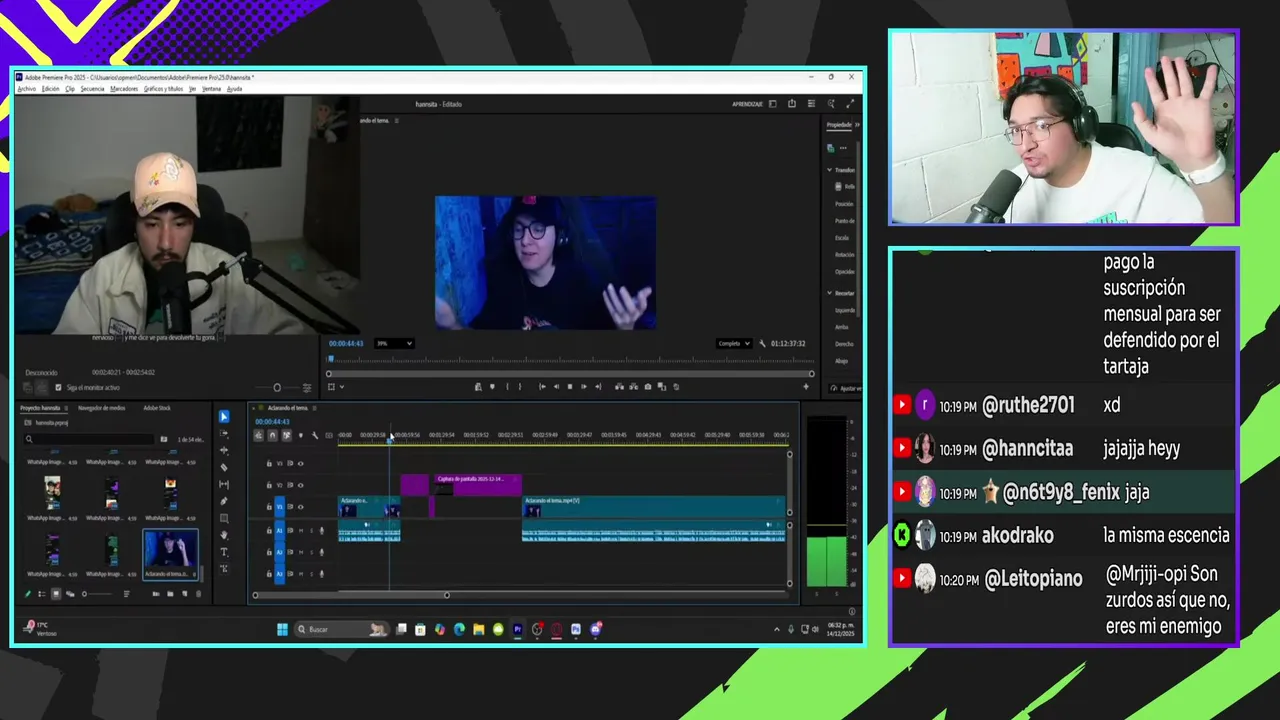
Task: Open the Export share icon in header
Action: [x=792, y=104]
